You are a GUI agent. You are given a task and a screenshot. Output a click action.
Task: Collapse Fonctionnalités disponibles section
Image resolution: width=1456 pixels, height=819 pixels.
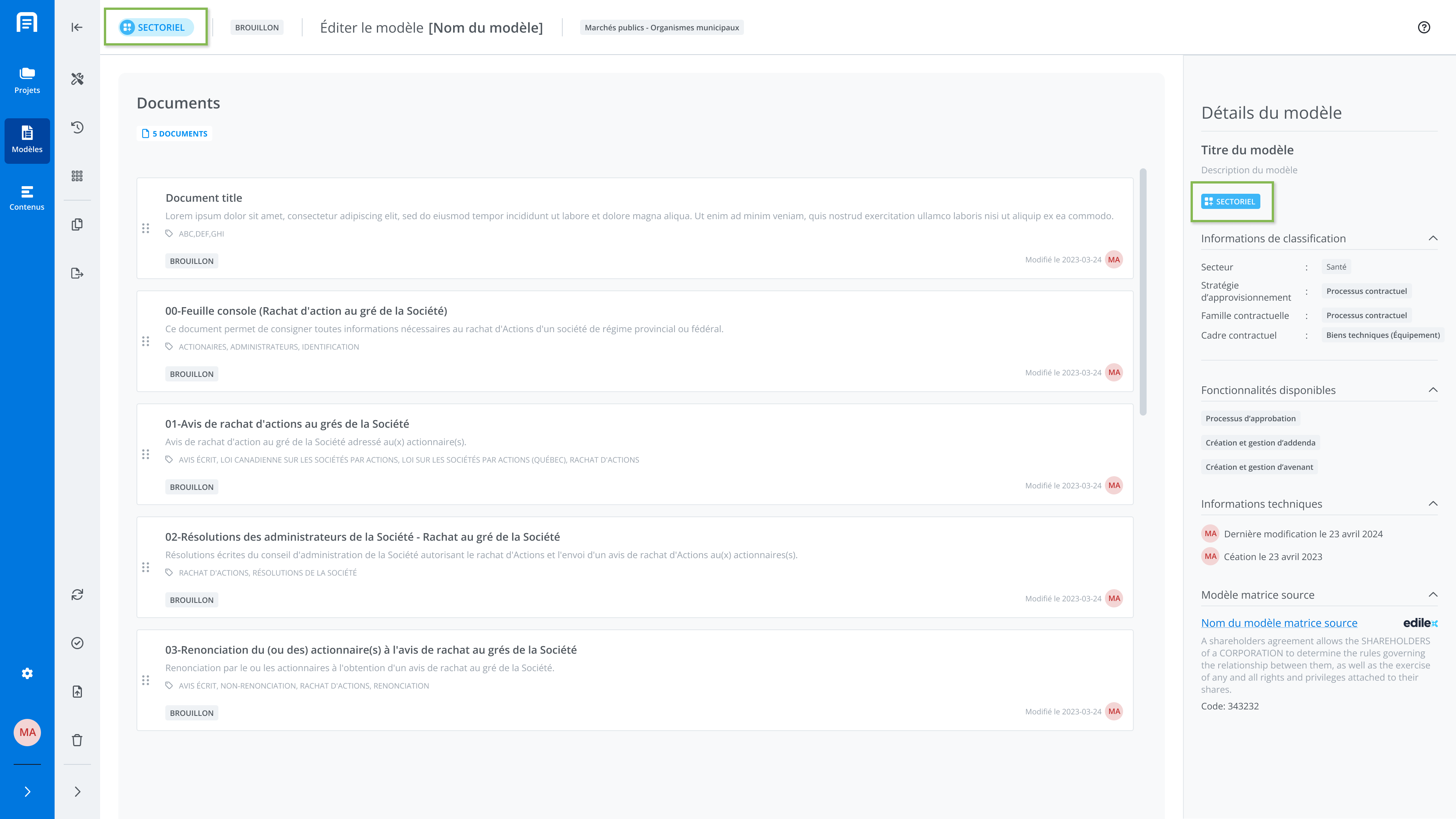pyautogui.click(x=1433, y=390)
